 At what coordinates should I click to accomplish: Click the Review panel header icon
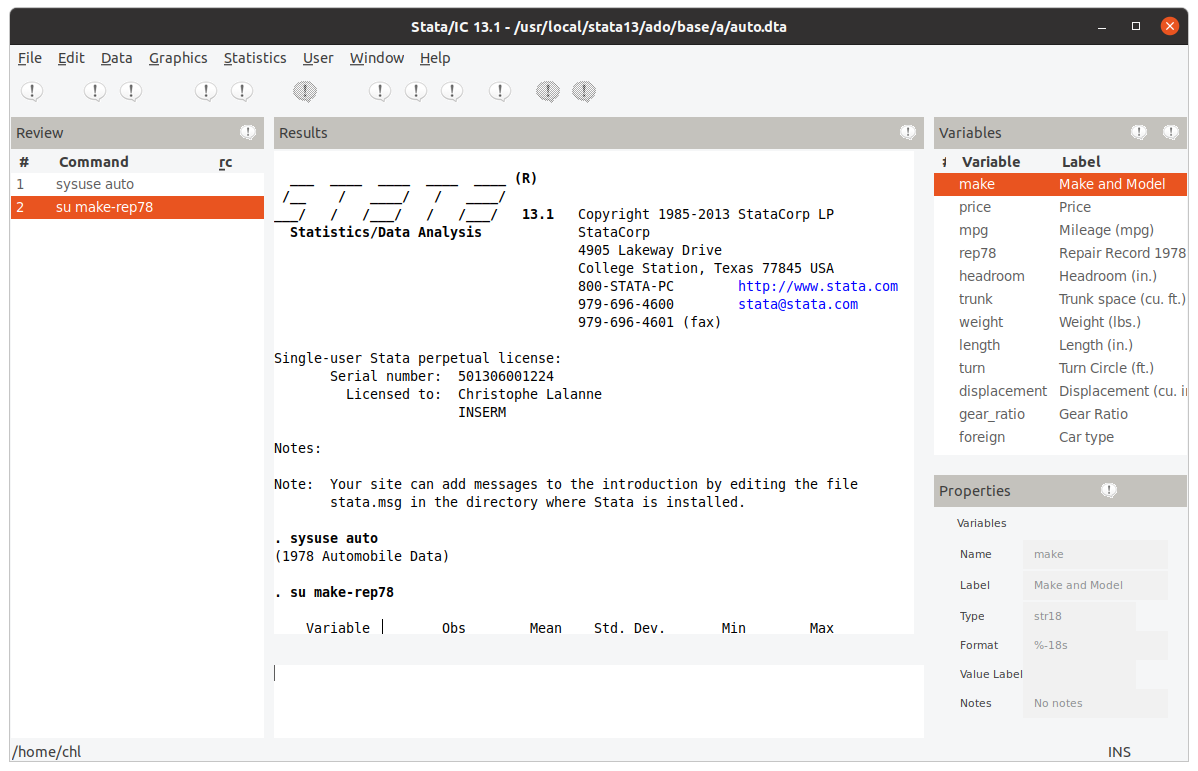tap(248, 133)
